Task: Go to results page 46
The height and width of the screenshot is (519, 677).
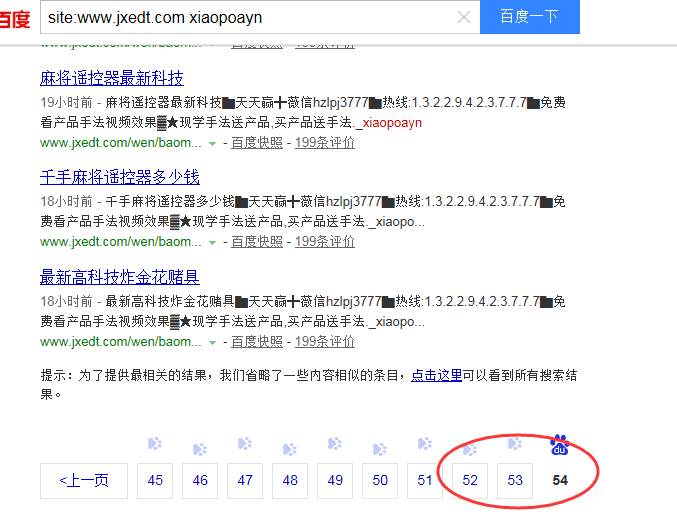Action: [x=200, y=481]
